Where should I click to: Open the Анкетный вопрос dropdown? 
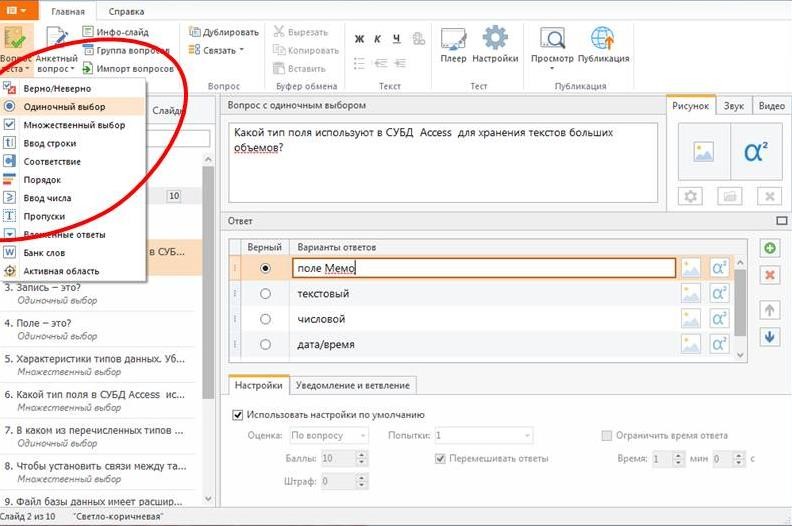pyautogui.click(x=57, y=50)
